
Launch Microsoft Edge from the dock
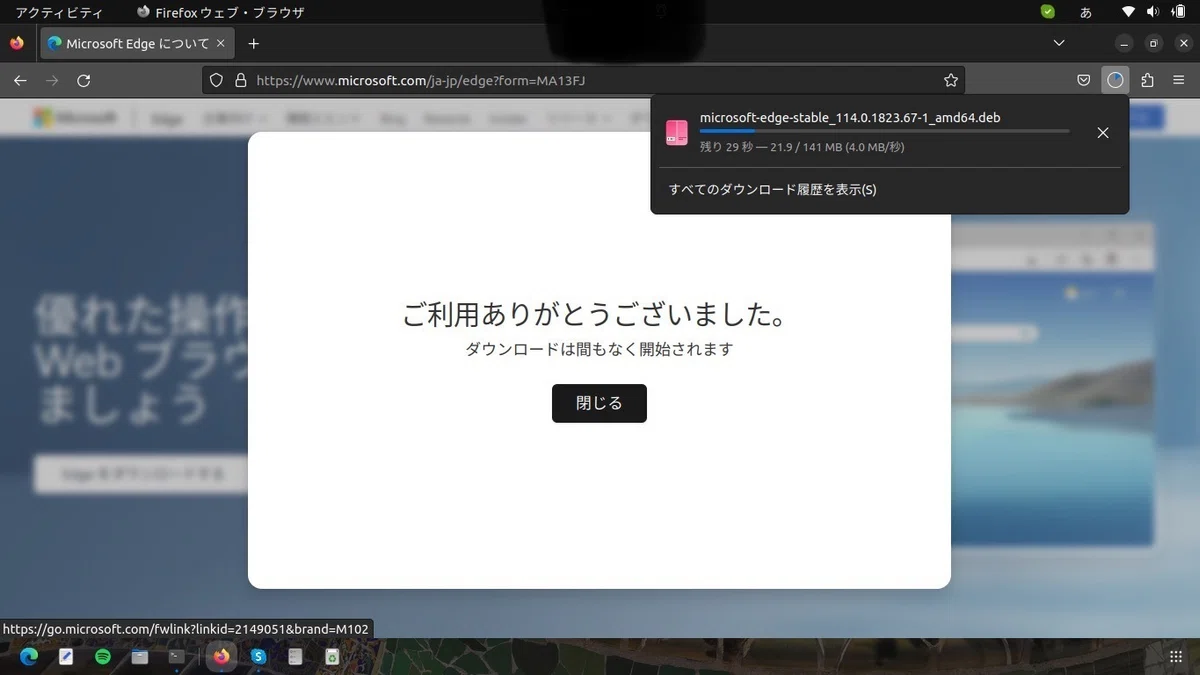(x=28, y=657)
